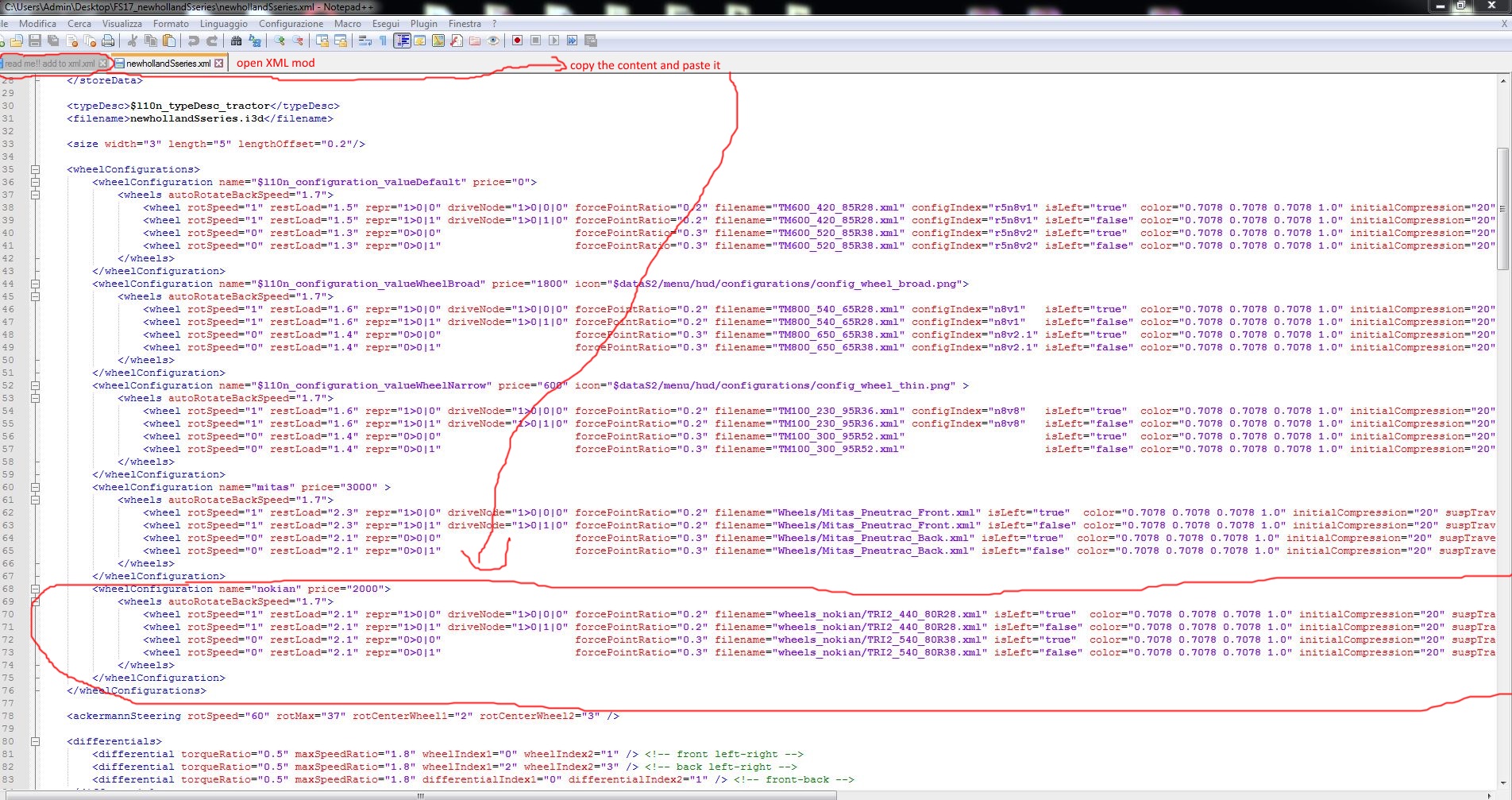The width and height of the screenshot is (1512, 800).
Task: Collapse the differentials block at line 80
Action: tap(35, 741)
